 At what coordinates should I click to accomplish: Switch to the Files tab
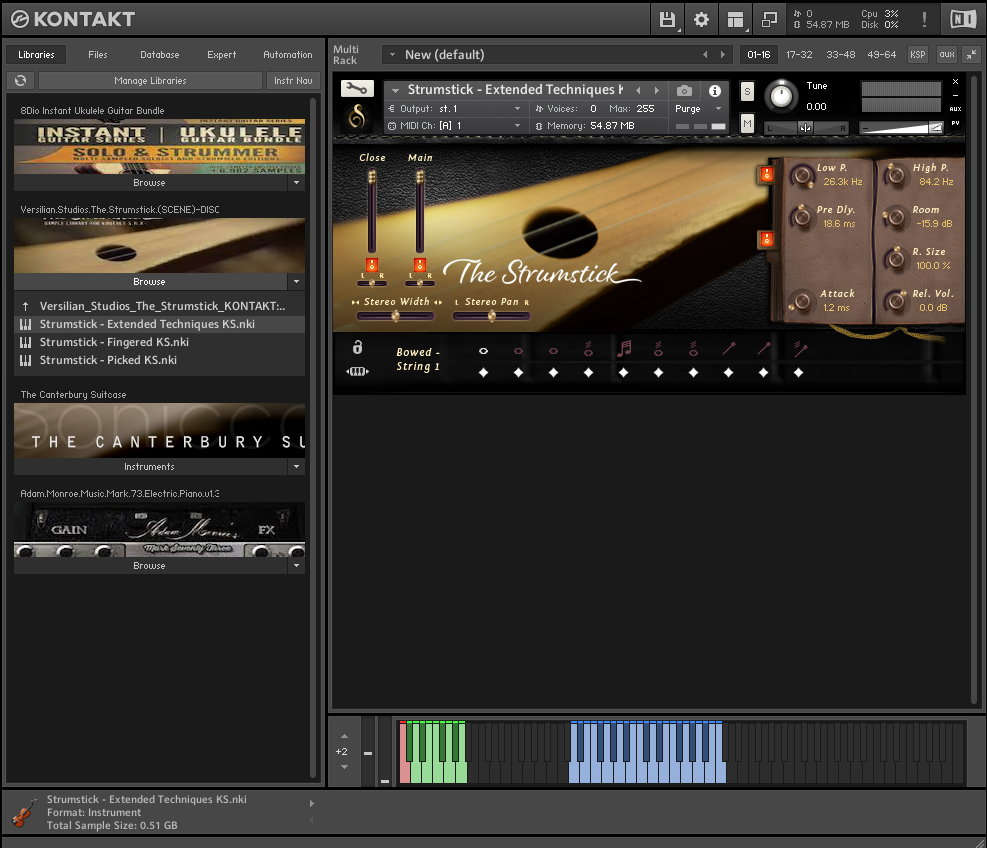coord(98,55)
